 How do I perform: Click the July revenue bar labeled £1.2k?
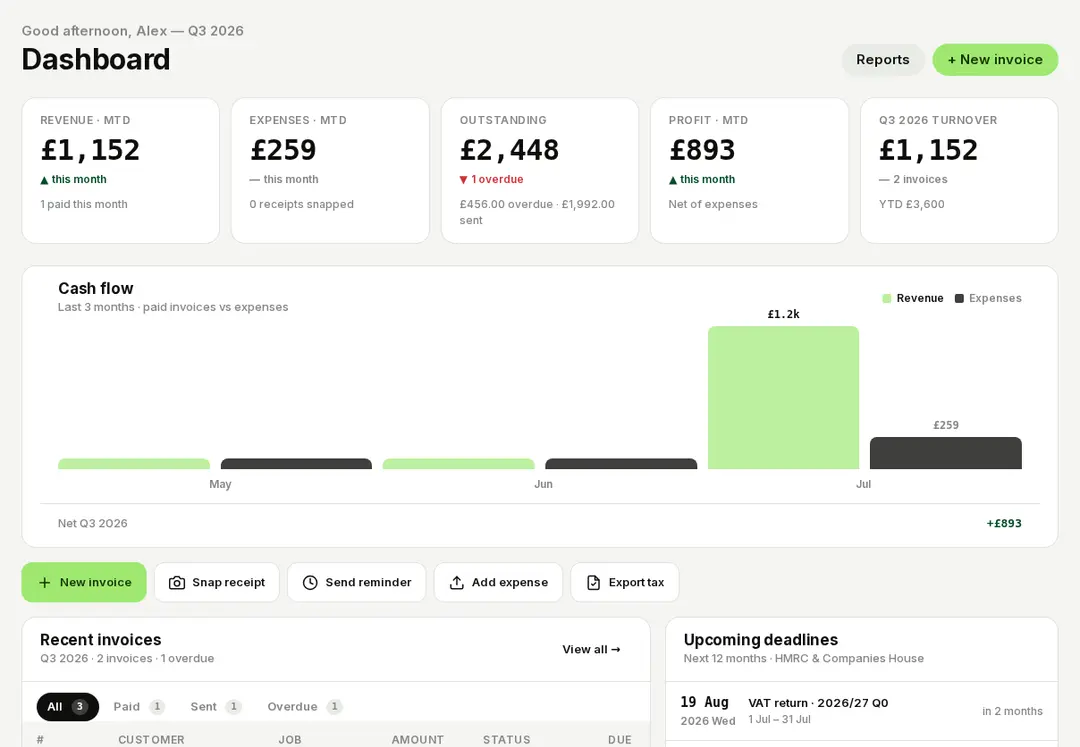click(783, 397)
